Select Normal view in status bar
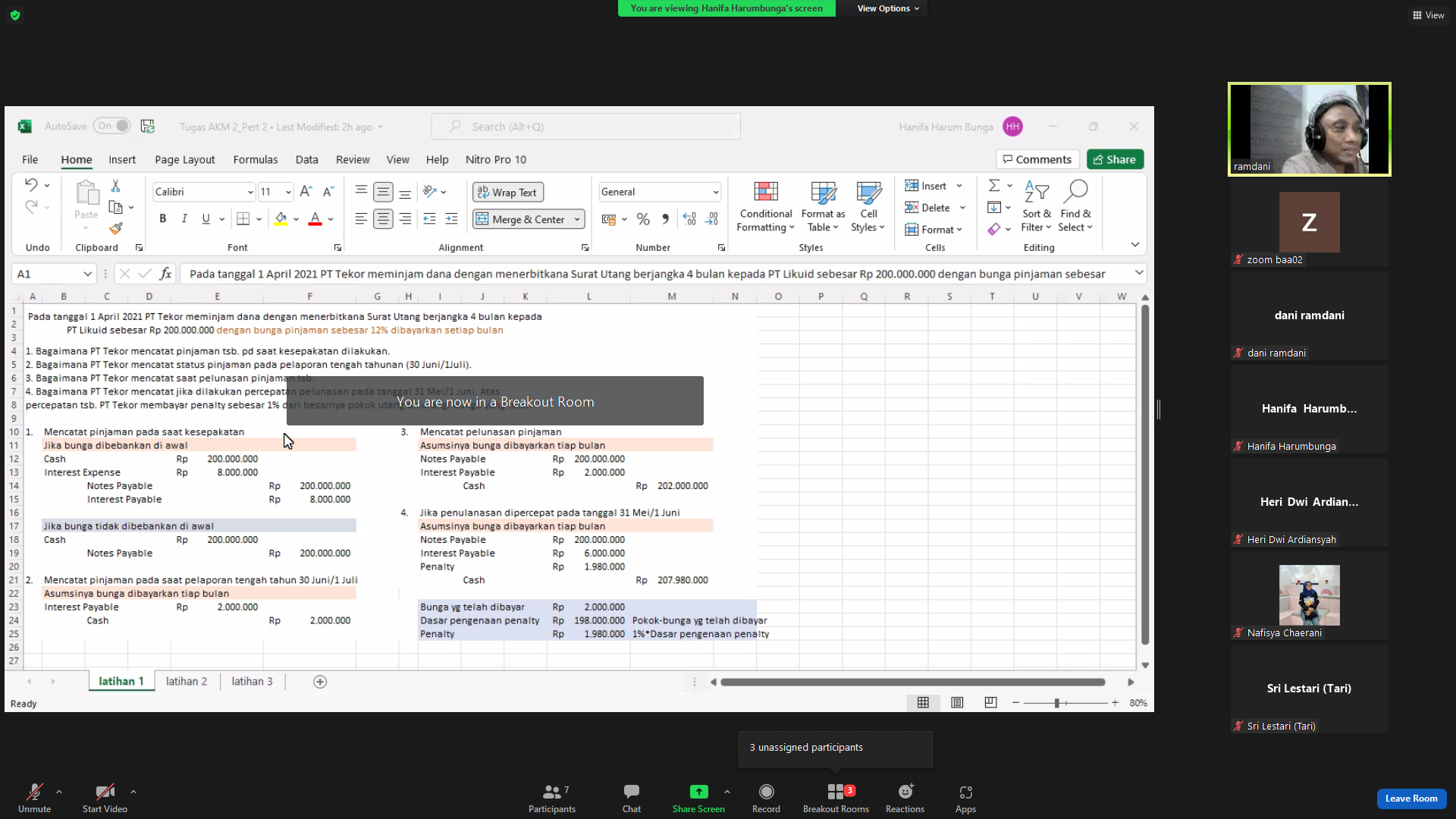Viewport: 1456px width, 819px height. coord(923,703)
